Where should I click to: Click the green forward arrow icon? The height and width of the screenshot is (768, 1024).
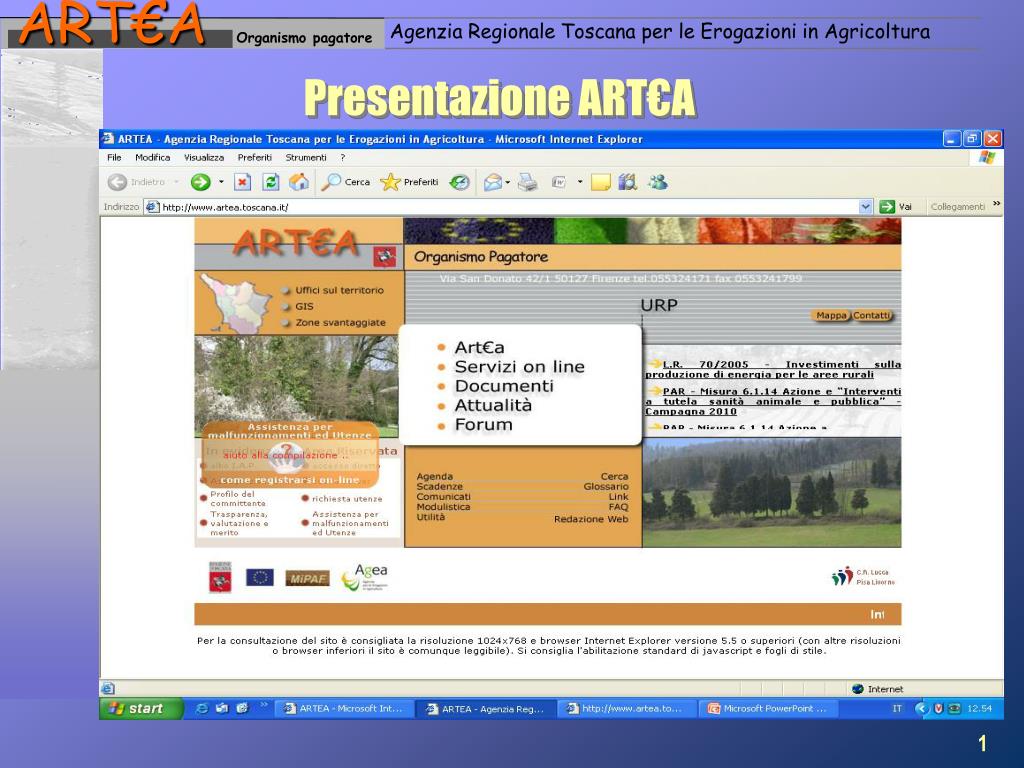coord(200,182)
